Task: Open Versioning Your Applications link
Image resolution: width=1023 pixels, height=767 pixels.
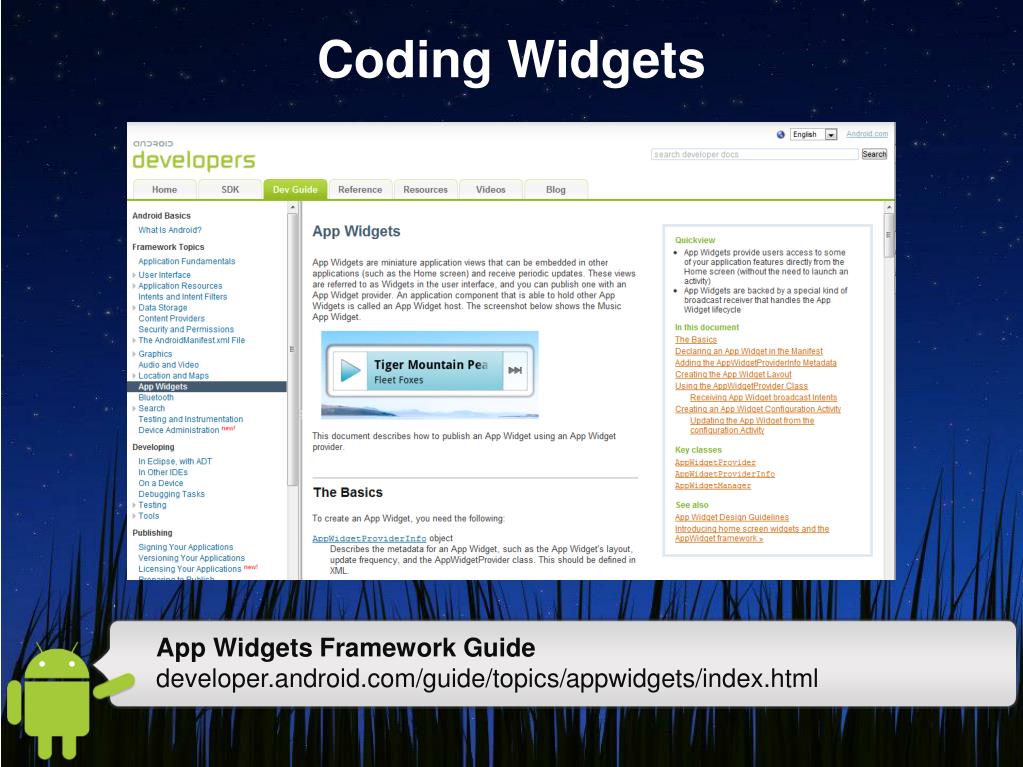Action: (x=191, y=558)
